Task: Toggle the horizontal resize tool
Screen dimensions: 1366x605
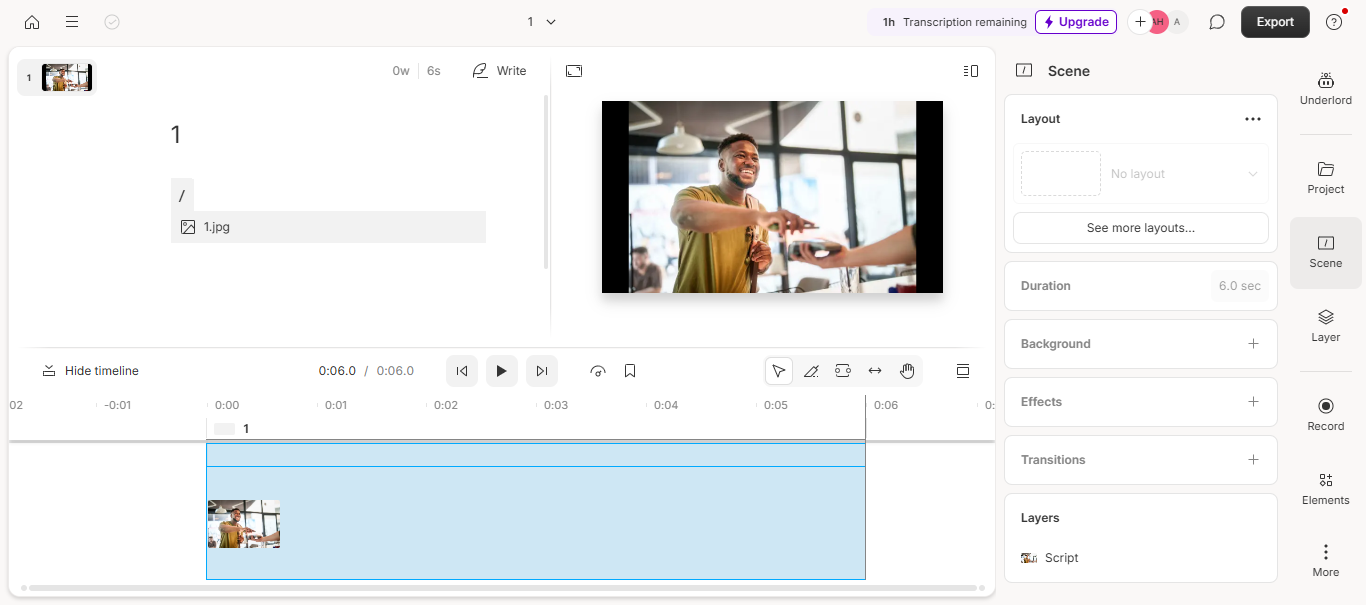Action: (875, 370)
